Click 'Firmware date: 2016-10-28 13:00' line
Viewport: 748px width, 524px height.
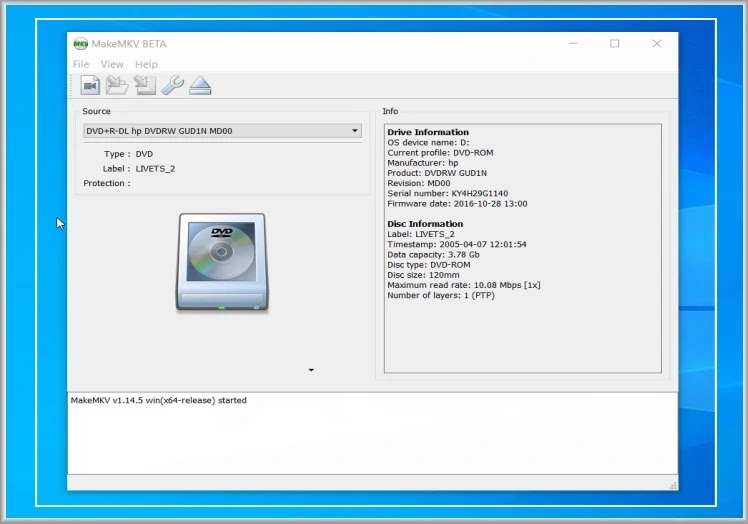457,204
